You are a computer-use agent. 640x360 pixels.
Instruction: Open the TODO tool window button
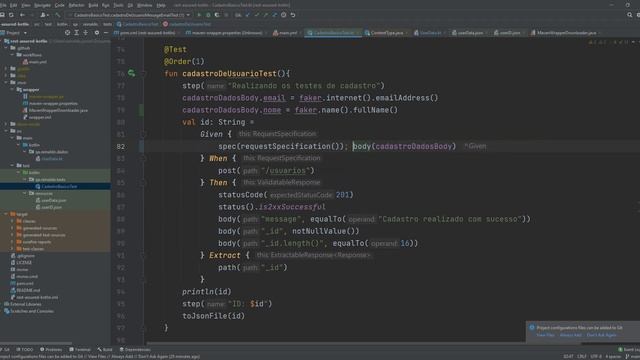coord(25,350)
